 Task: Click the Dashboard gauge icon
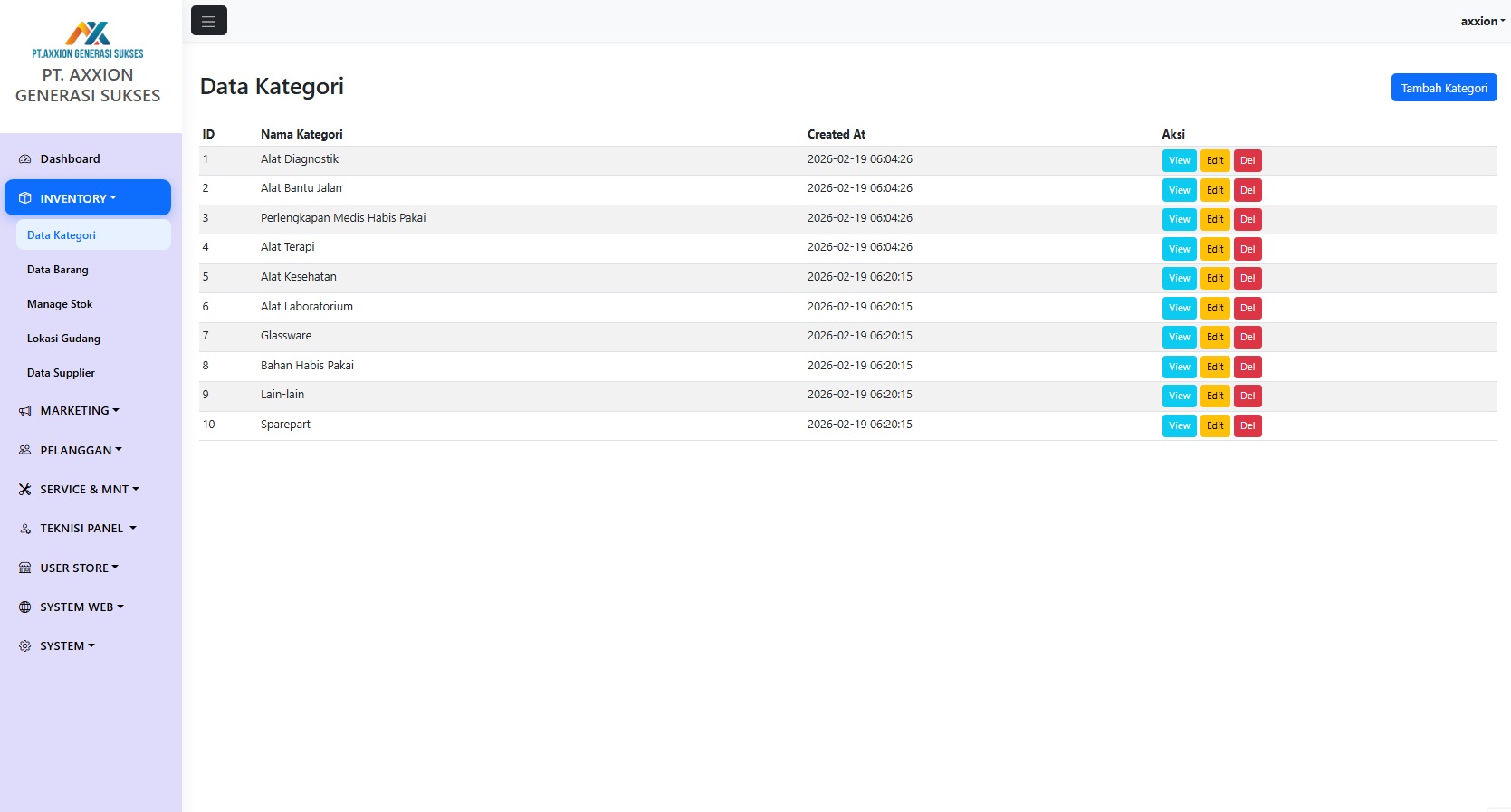pyautogui.click(x=25, y=159)
